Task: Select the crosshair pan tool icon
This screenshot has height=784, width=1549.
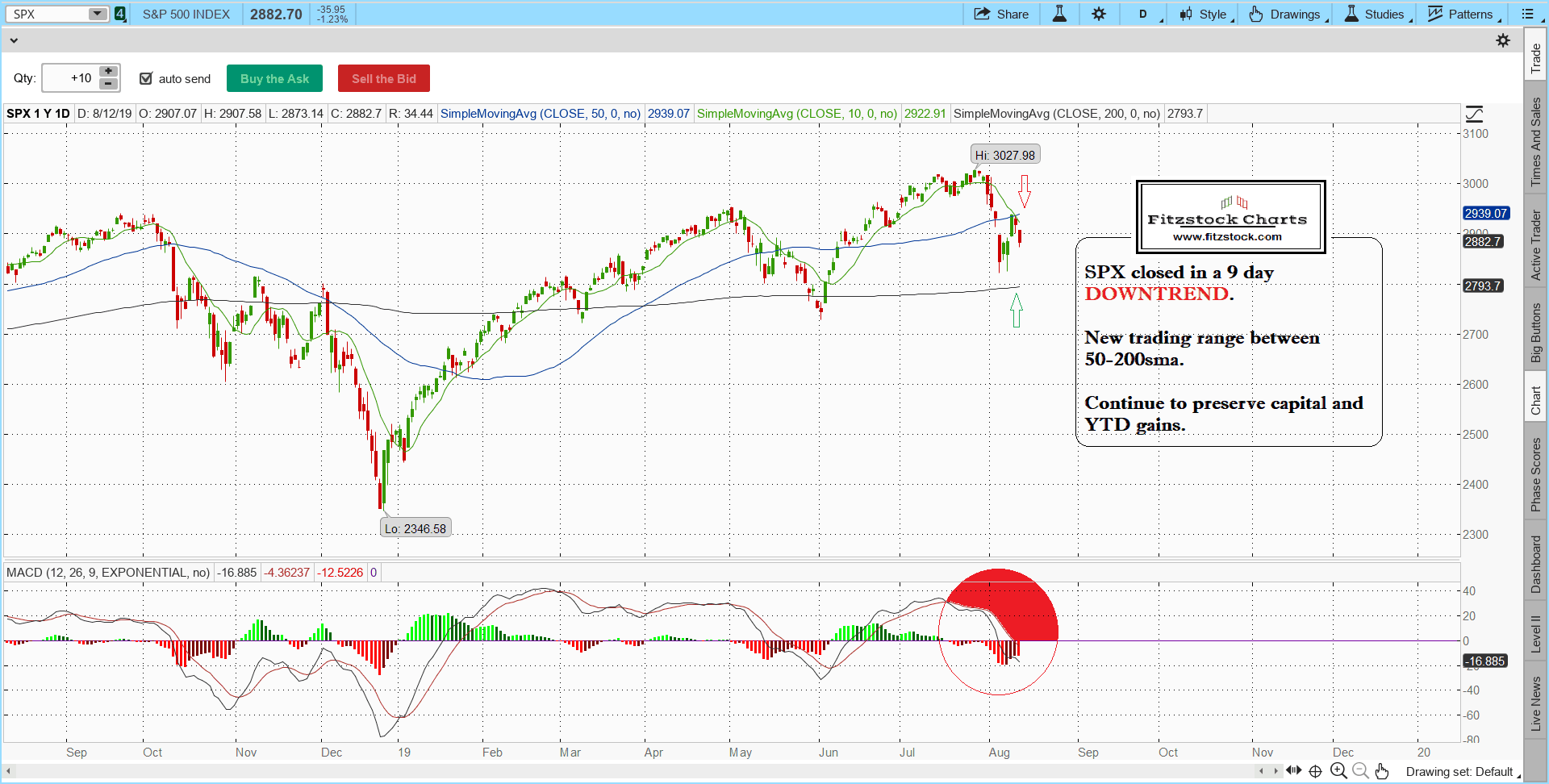Action: [1316, 771]
